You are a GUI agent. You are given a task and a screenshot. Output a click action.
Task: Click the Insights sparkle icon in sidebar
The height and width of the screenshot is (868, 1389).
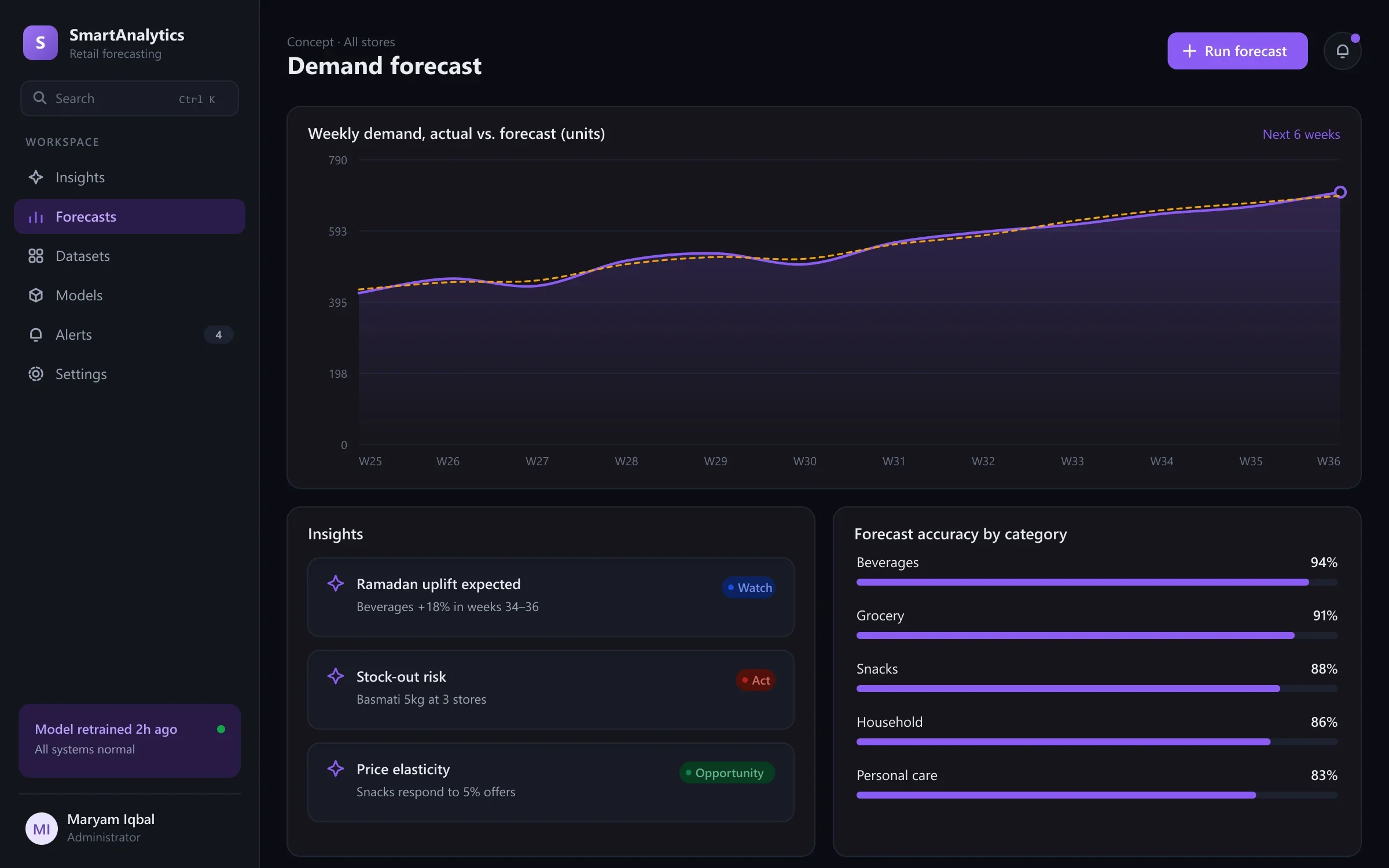[36, 177]
